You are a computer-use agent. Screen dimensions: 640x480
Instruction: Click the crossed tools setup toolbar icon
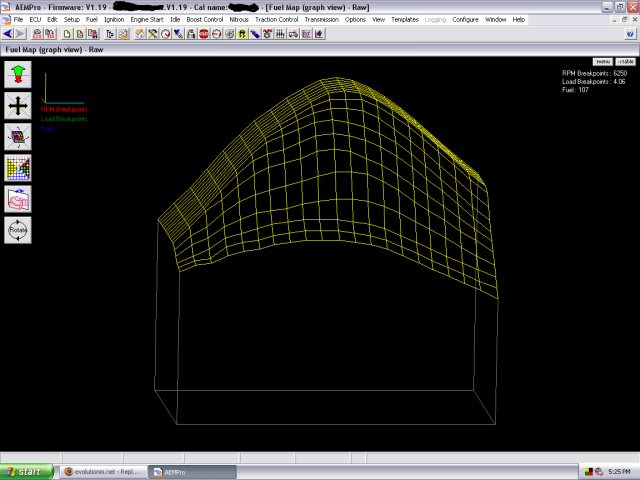[x=153, y=34]
